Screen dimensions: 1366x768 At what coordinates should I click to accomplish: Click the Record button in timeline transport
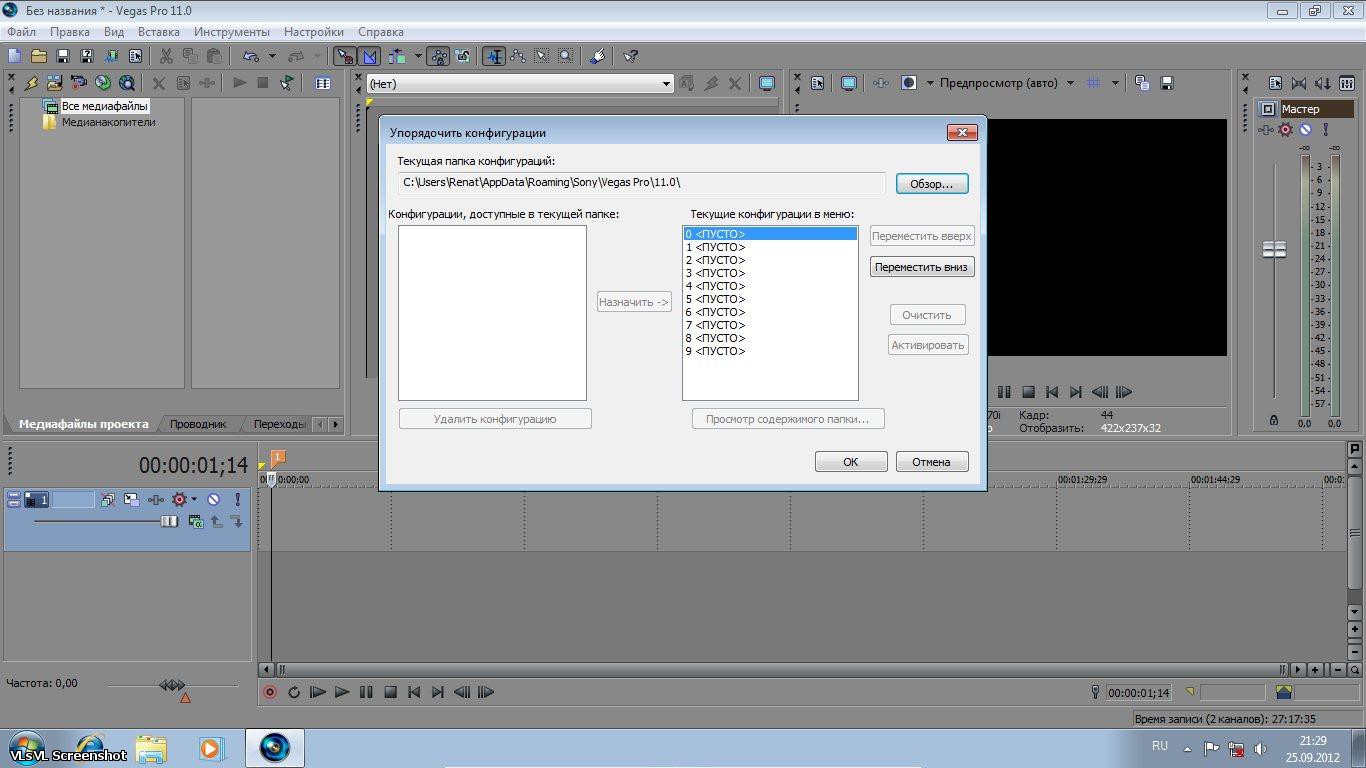click(x=269, y=692)
